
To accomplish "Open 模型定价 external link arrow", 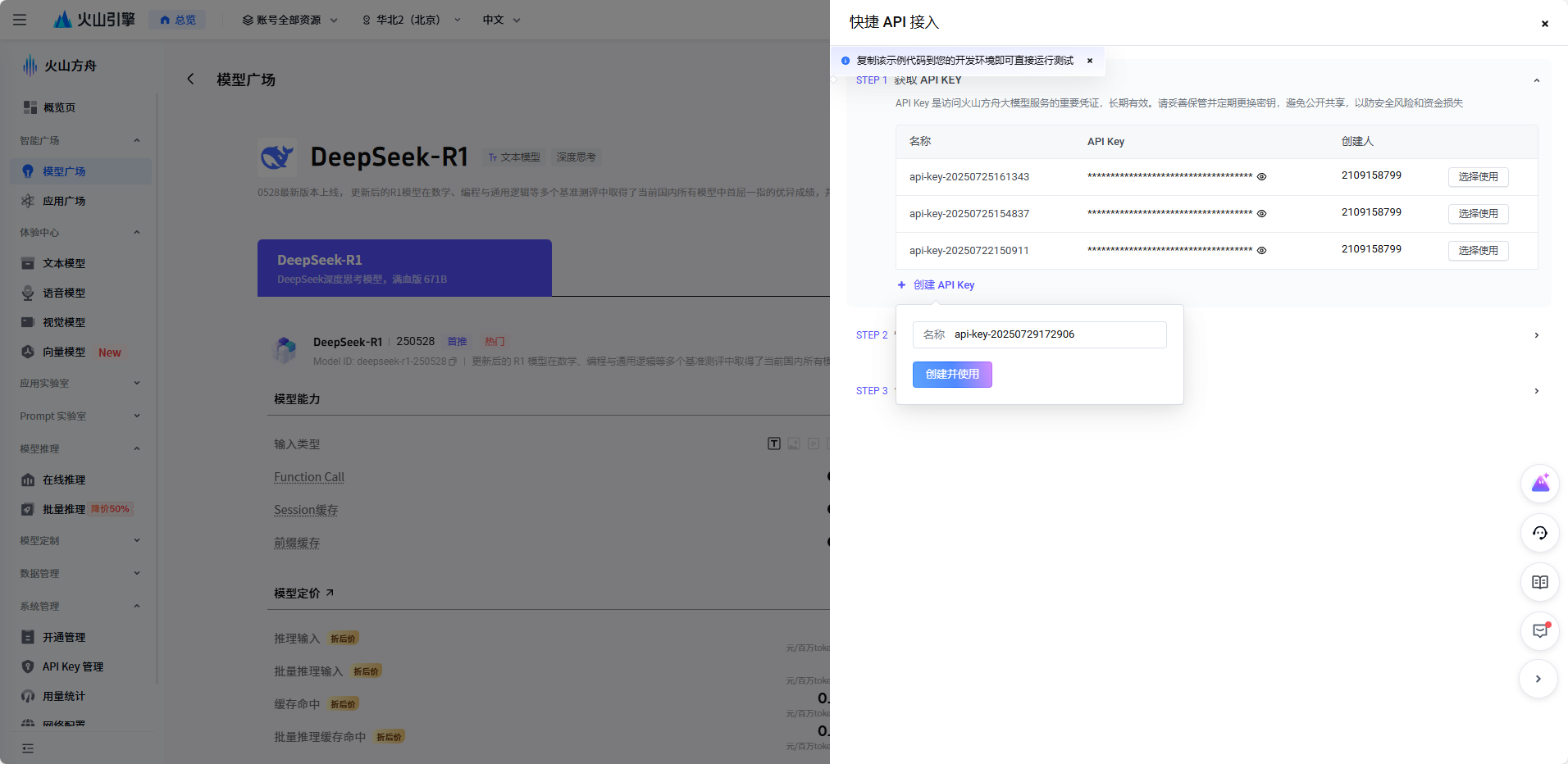I will pyautogui.click(x=330, y=593).
